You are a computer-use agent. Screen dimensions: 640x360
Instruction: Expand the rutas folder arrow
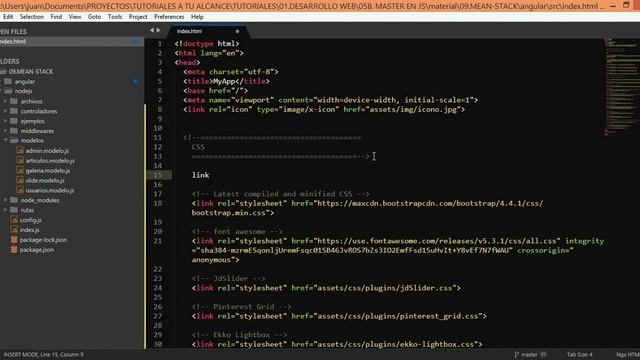pos(5,210)
